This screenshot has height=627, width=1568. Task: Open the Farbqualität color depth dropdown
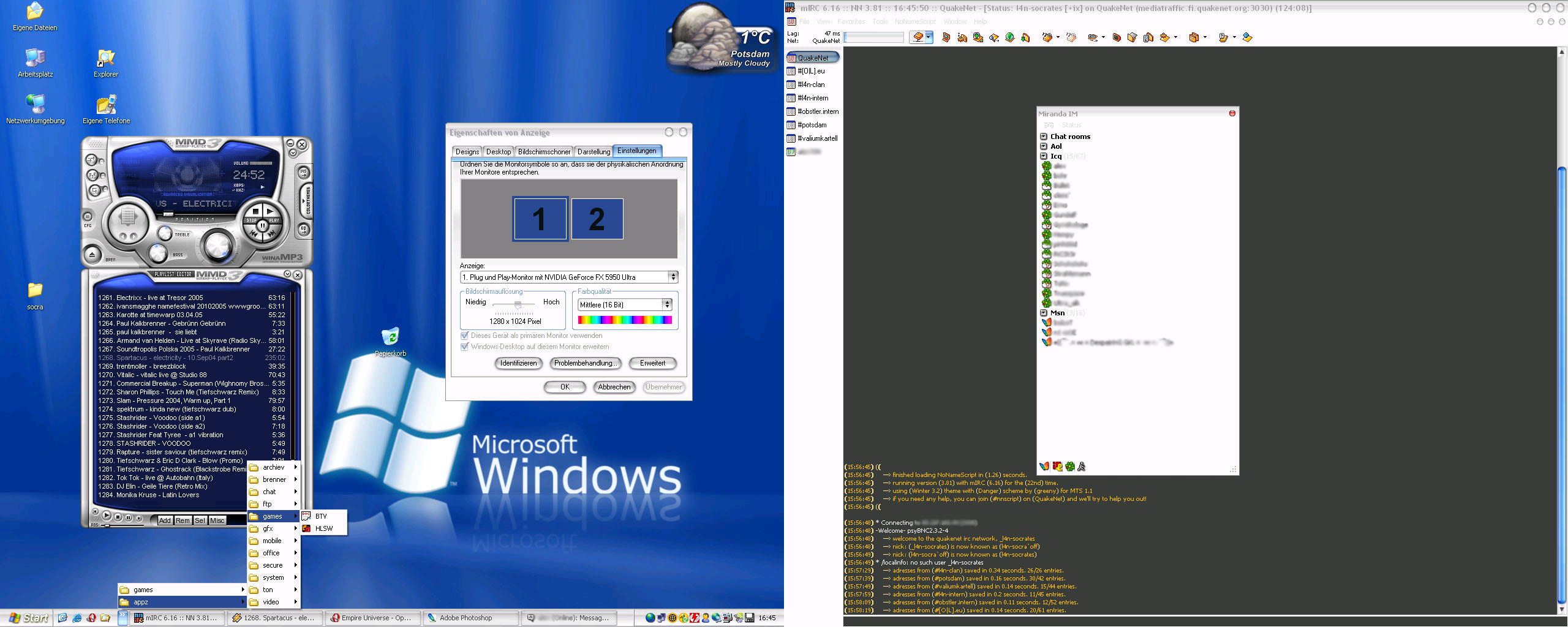coord(667,304)
